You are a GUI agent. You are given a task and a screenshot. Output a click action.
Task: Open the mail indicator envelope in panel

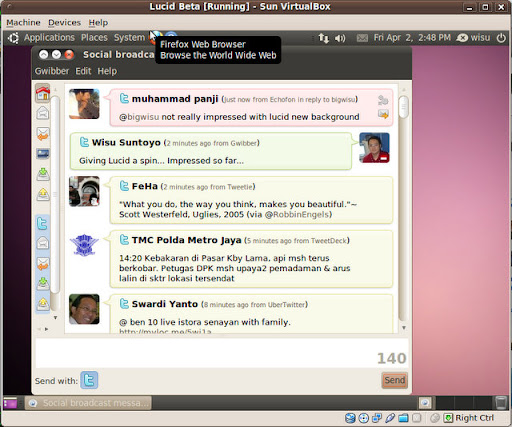[362, 38]
